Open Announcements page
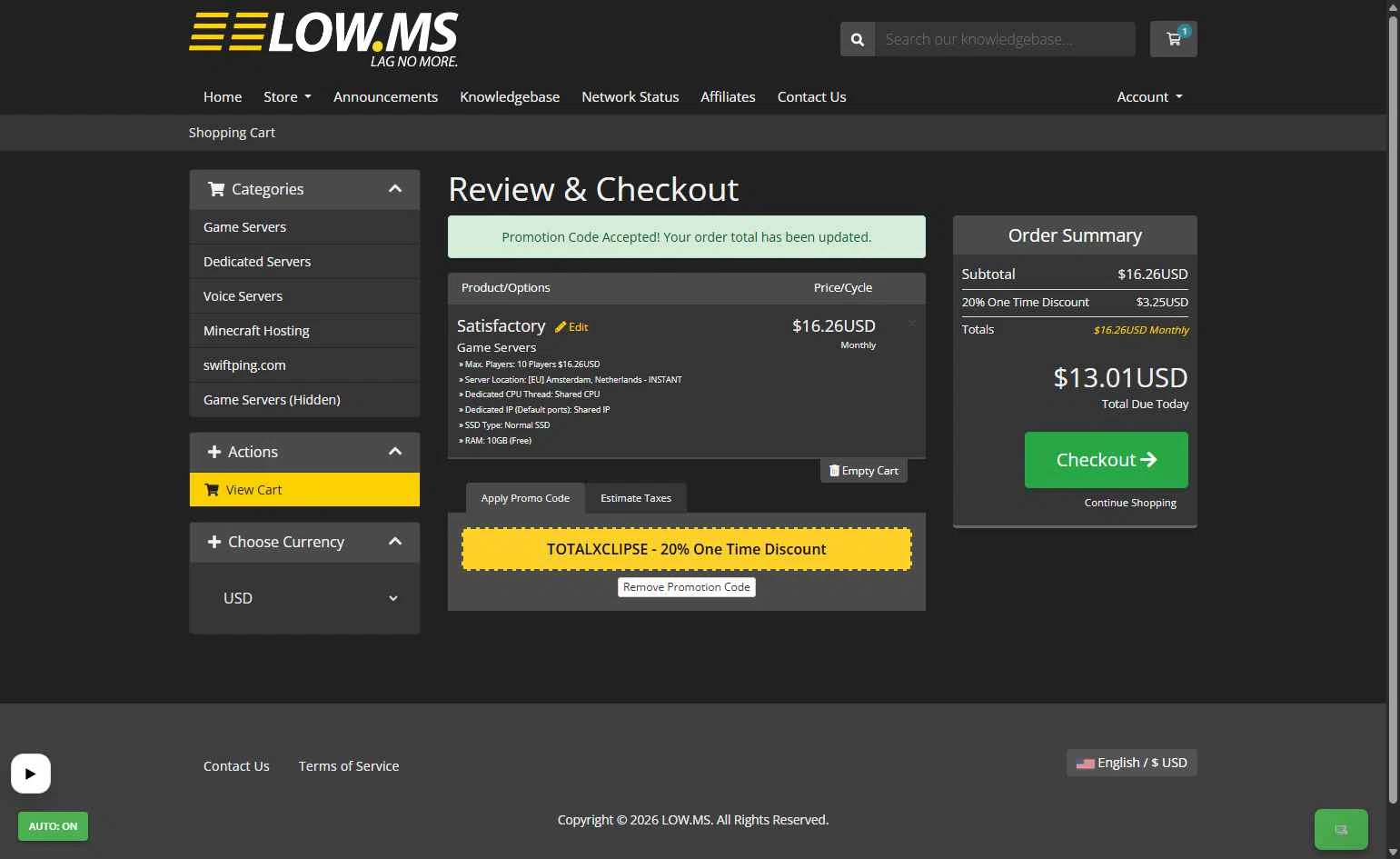 pos(385,96)
